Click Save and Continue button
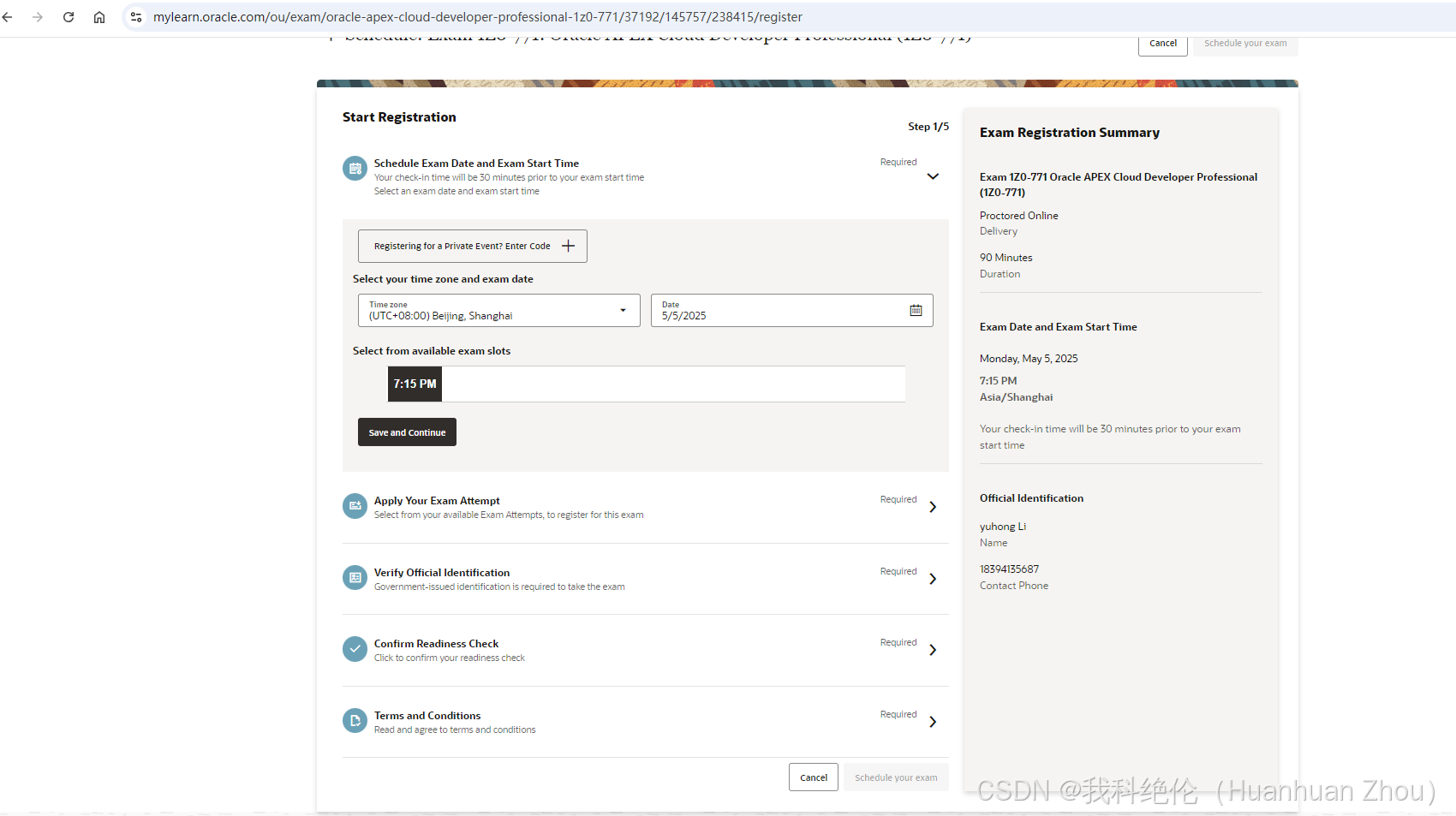The height and width of the screenshot is (816, 1456). (407, 432)
